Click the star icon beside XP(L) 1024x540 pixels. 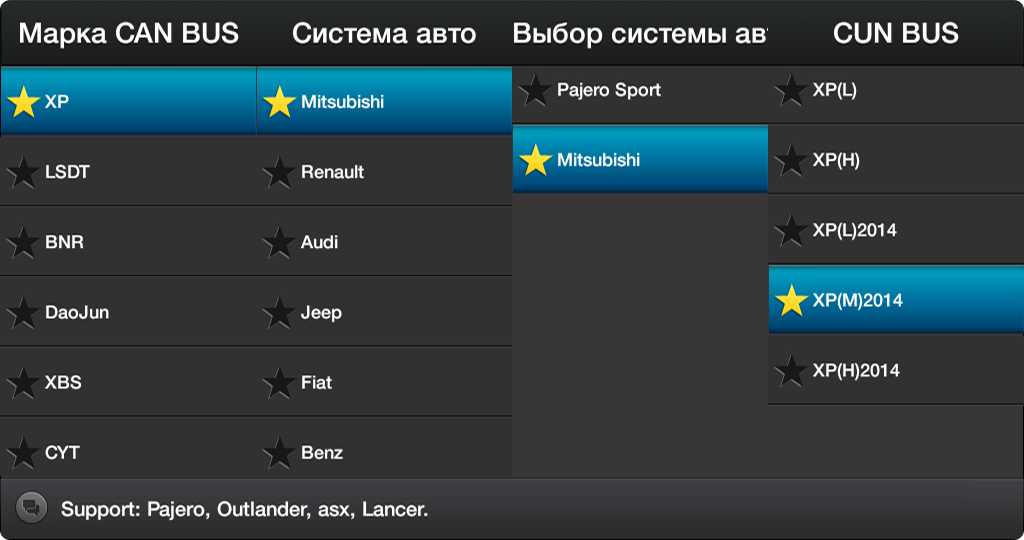tap(791, 90)
